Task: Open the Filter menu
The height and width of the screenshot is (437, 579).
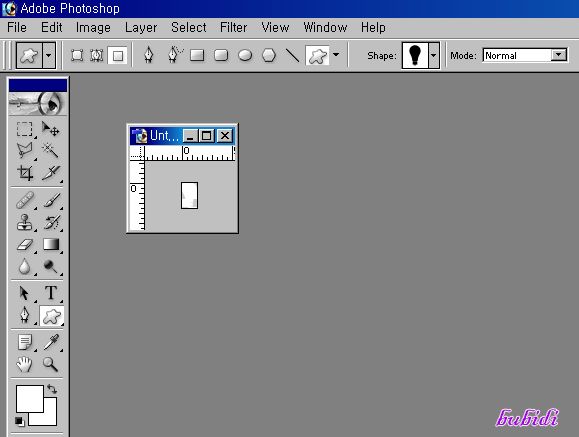Action: click(233, 27)
